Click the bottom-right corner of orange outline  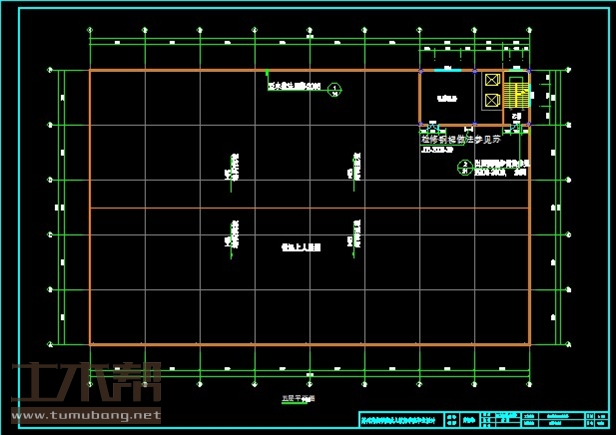tap(529, 345)
